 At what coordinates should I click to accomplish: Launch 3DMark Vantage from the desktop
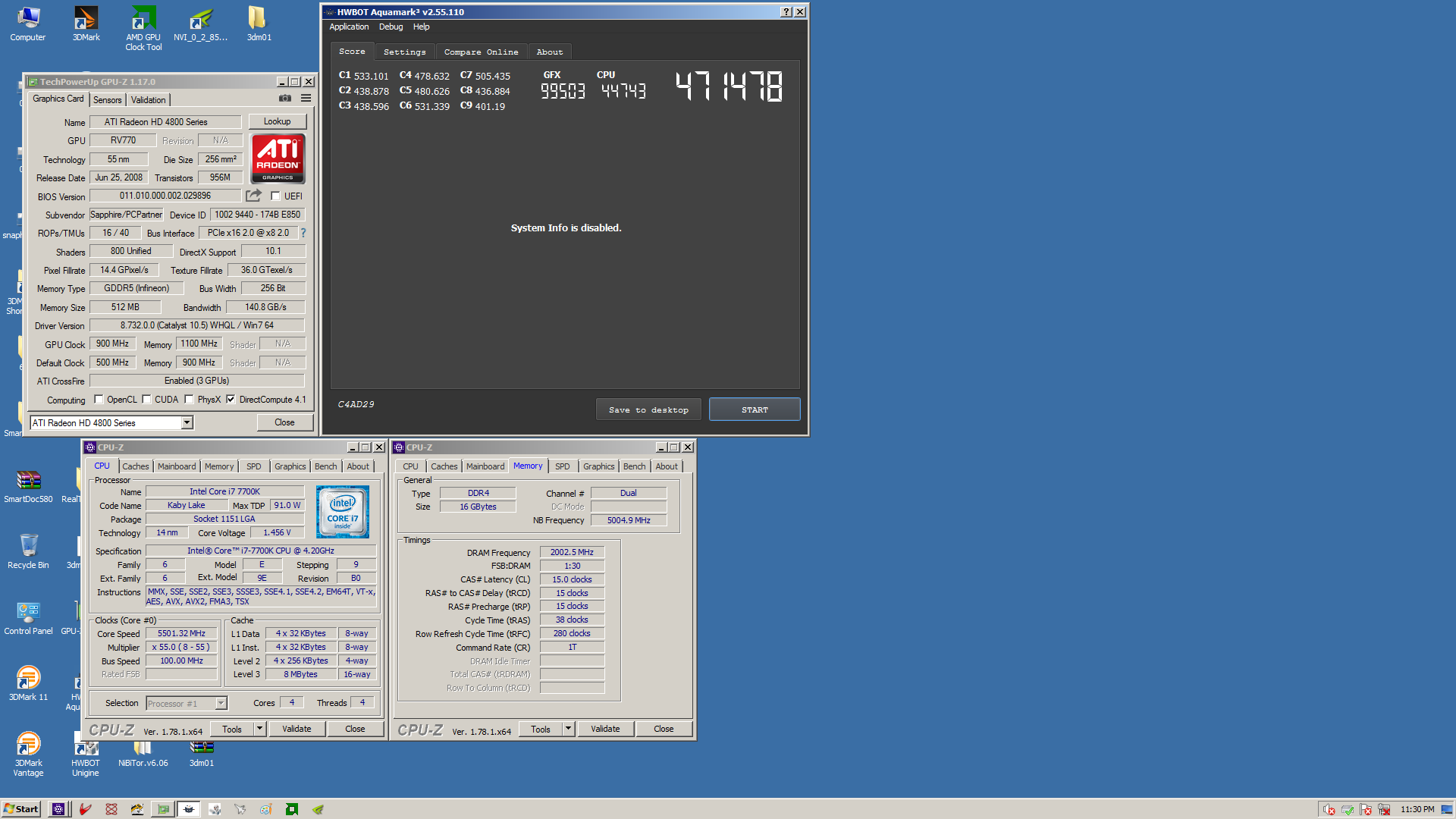(28, 754)
